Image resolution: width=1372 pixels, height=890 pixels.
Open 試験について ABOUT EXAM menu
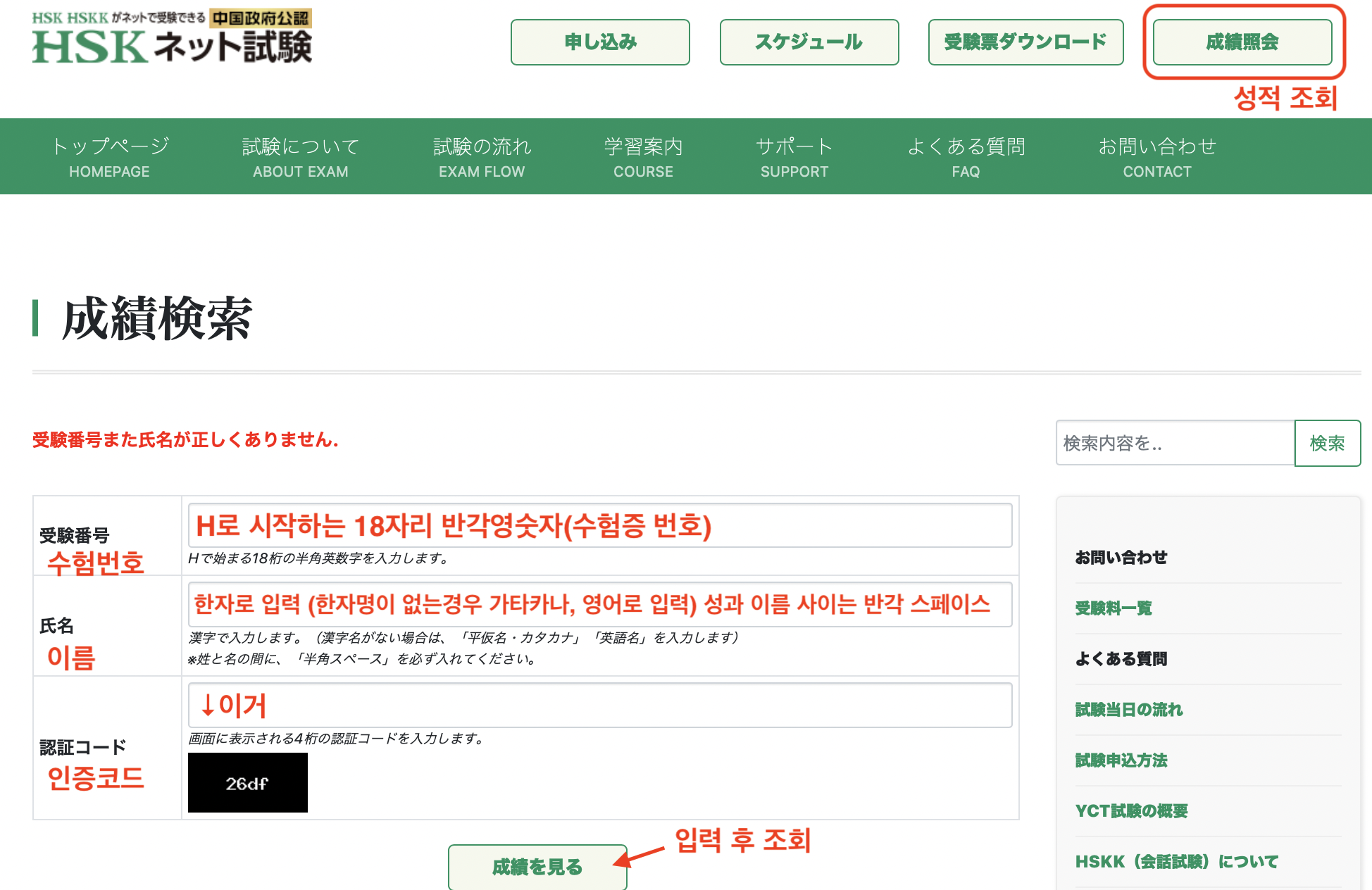[x=301, y=157]
